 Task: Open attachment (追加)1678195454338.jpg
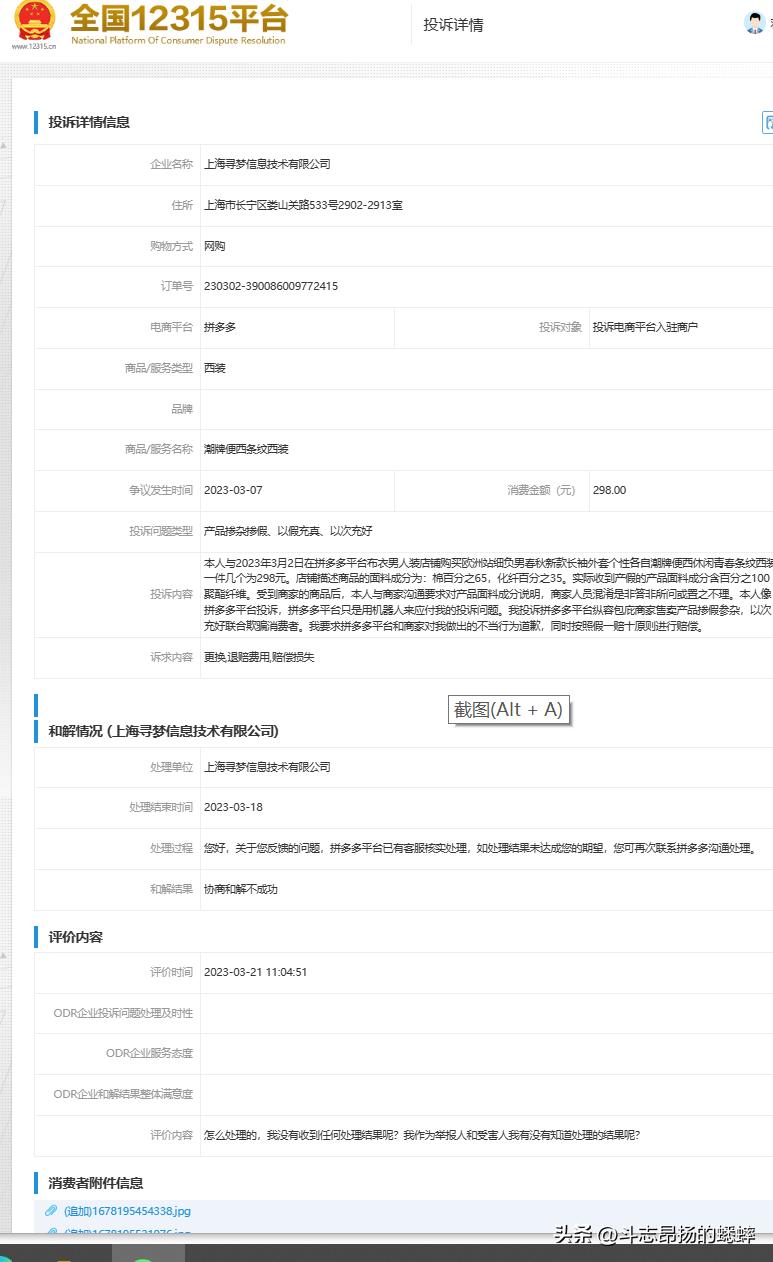(x=127, y=1211)
